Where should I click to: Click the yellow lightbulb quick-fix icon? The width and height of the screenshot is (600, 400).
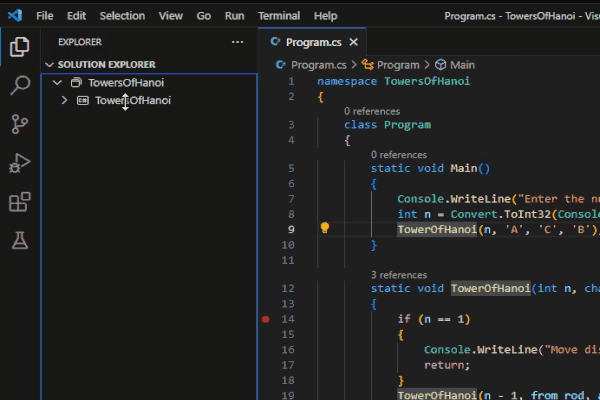(x=324, y=228)
